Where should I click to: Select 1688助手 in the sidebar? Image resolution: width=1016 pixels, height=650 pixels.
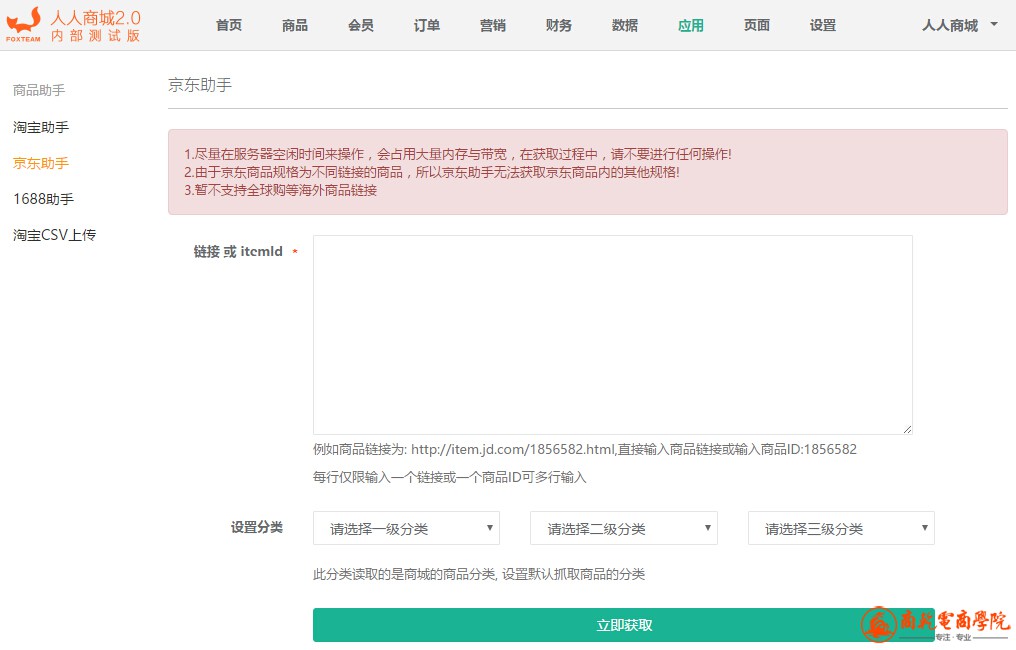coord(43,199)
